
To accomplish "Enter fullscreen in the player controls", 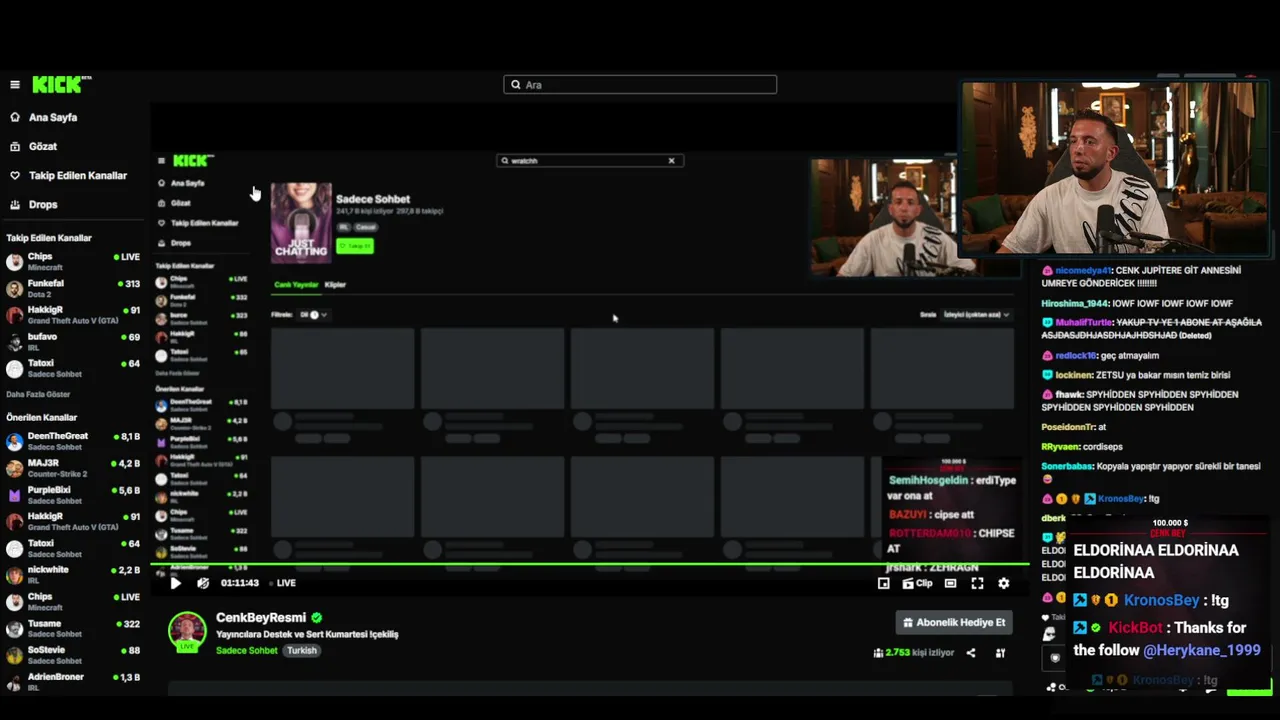I will tap(977, 583).
